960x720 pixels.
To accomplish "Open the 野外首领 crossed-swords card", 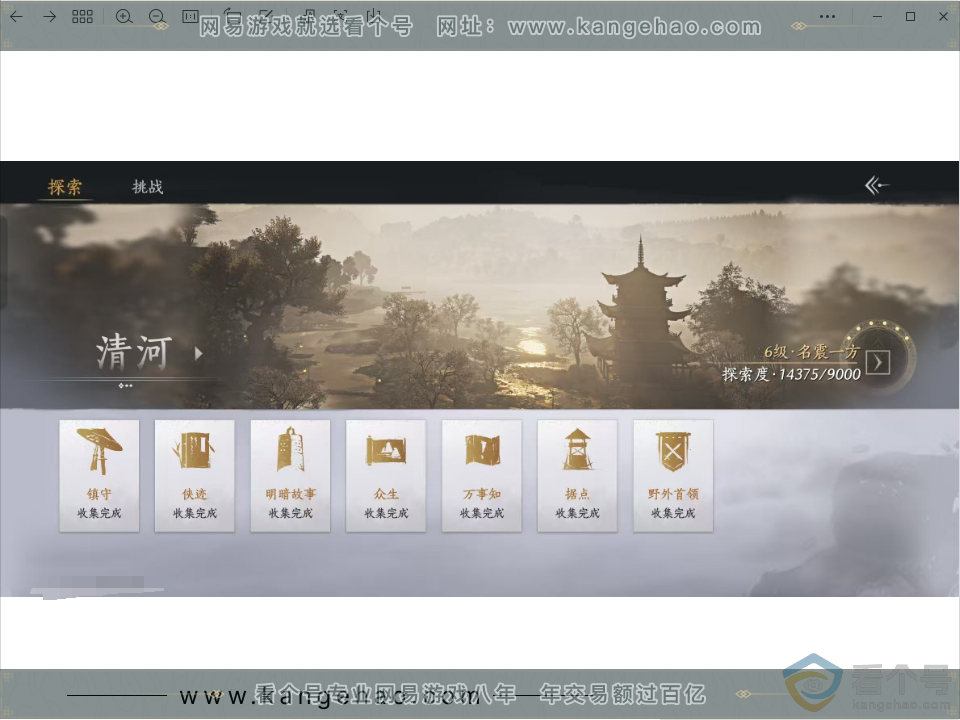I will pos(673,476).
